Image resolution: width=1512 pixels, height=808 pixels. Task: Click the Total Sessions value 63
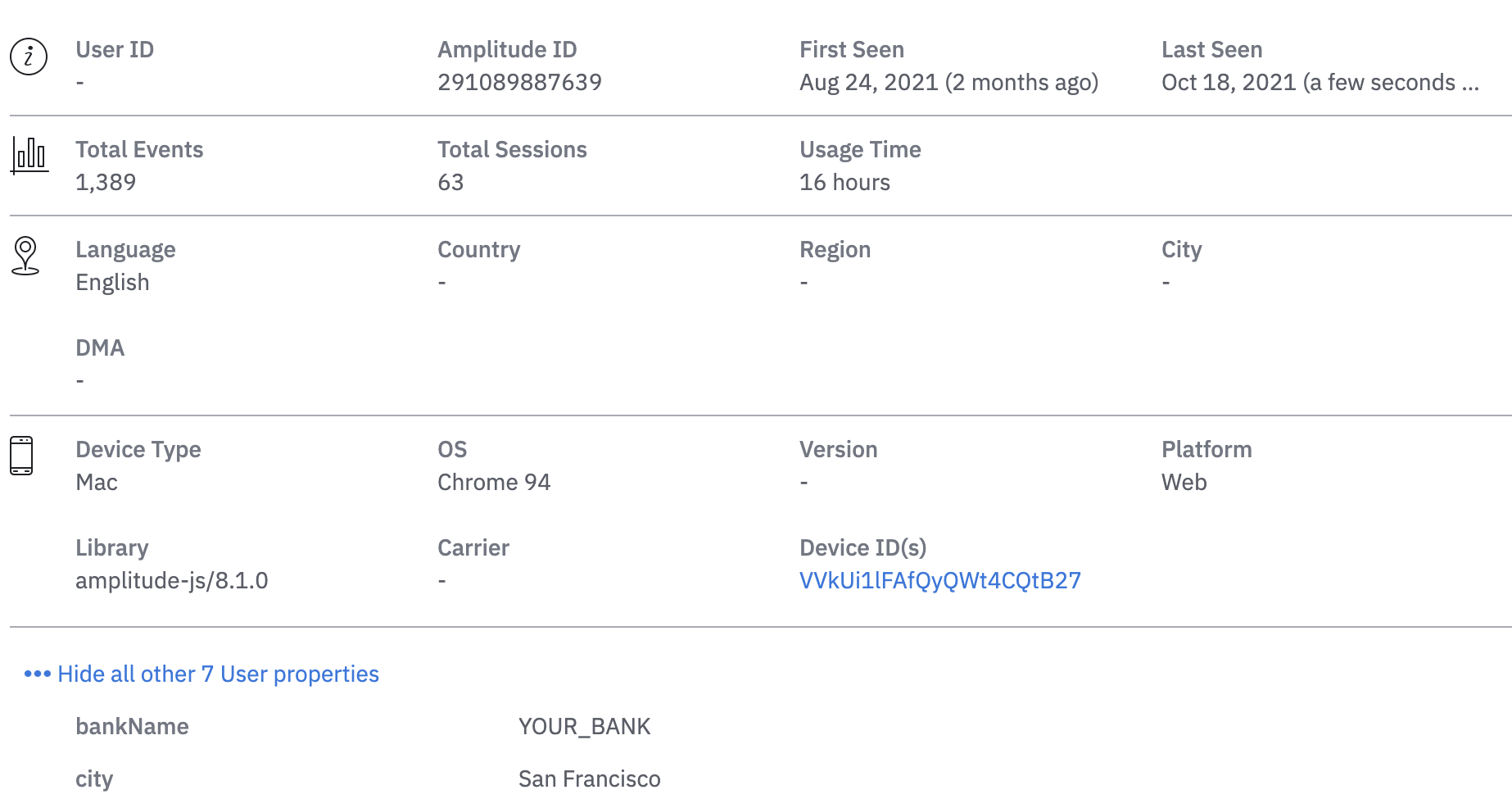[x=450, y=182]
